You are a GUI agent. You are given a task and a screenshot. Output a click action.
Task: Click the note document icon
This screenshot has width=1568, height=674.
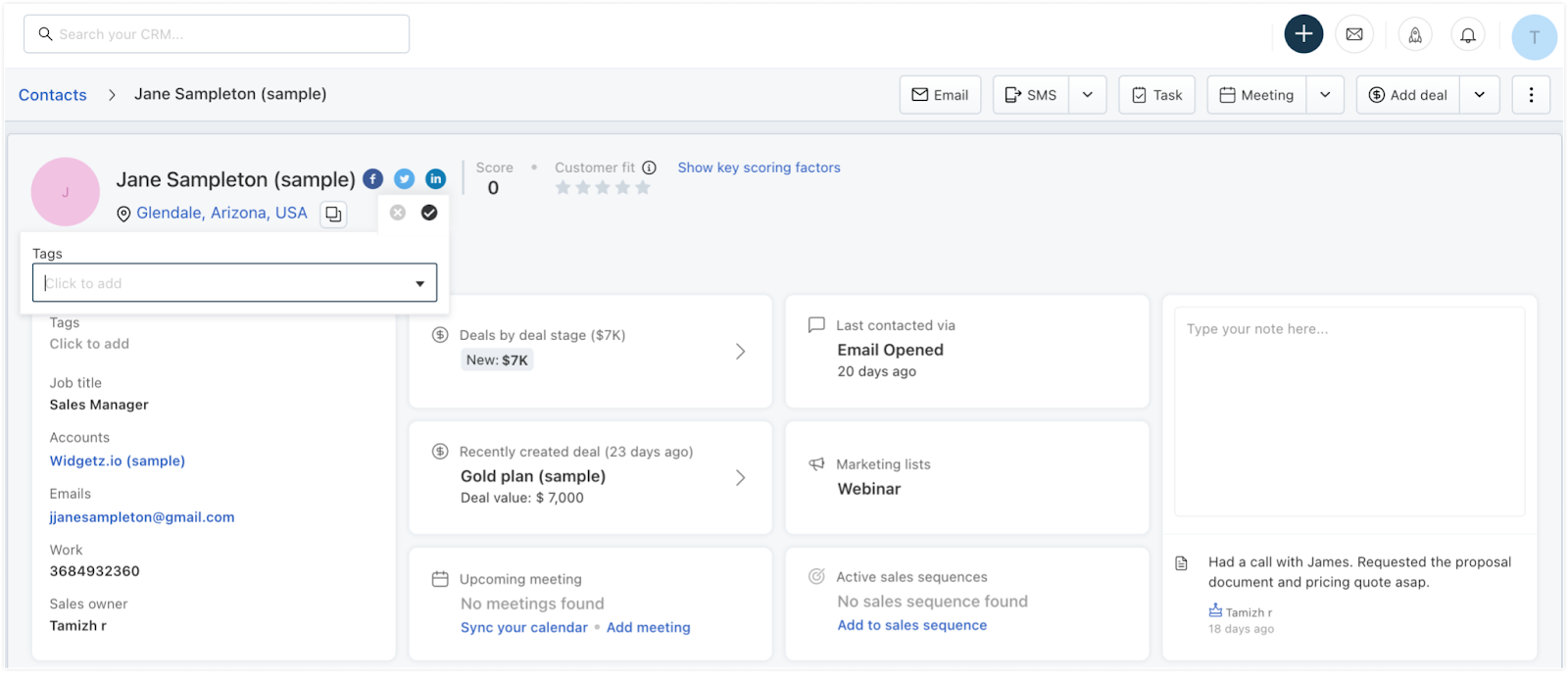(1182, 563)
